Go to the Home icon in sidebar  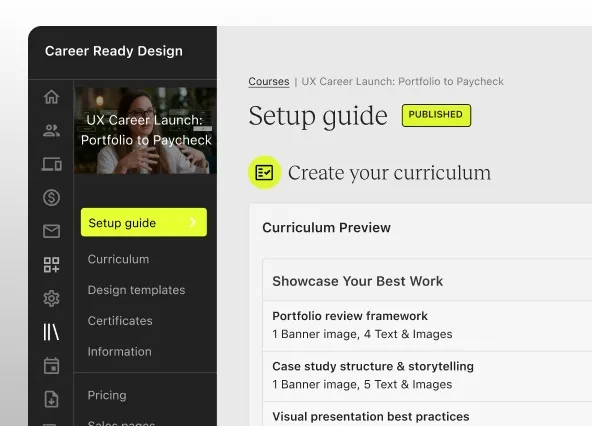[x=51, y=97]
